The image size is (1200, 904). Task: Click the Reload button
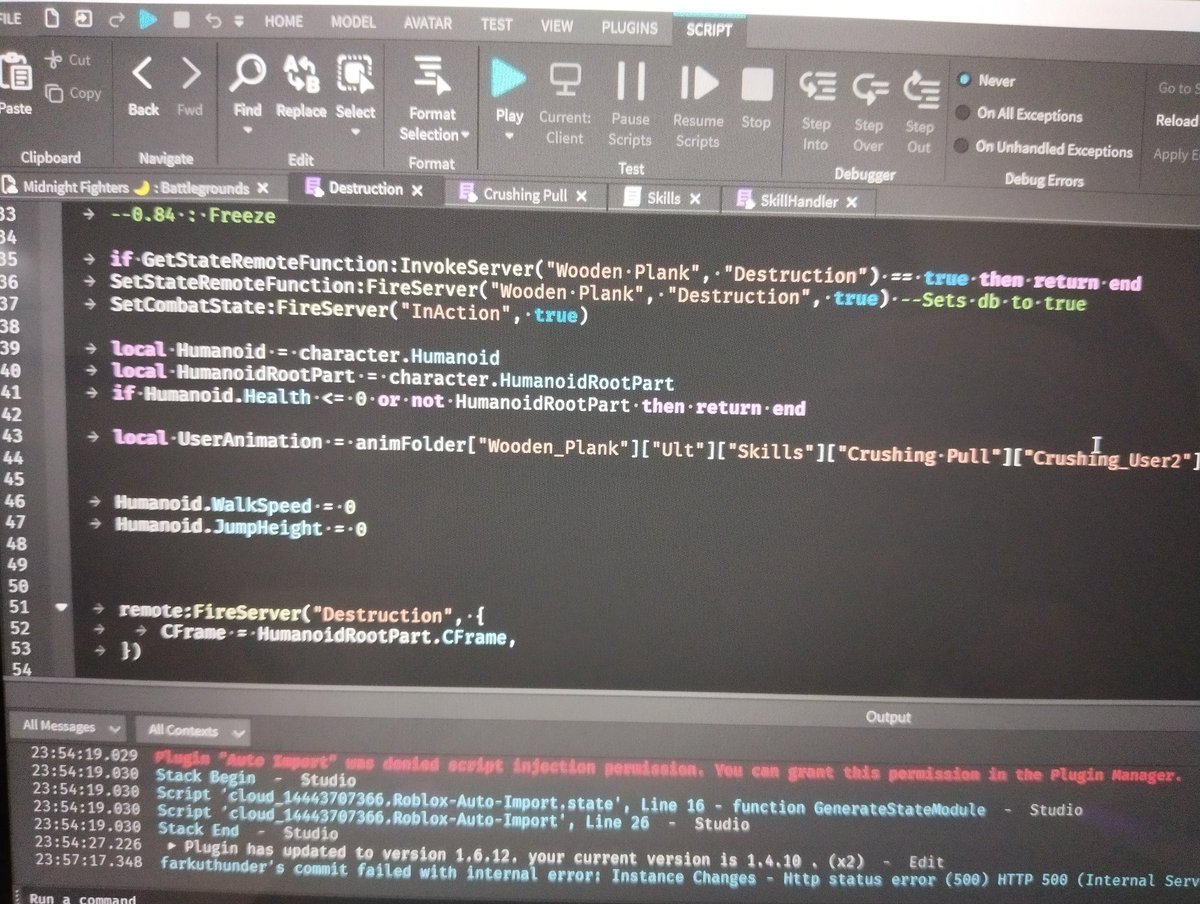(1176, 120)
